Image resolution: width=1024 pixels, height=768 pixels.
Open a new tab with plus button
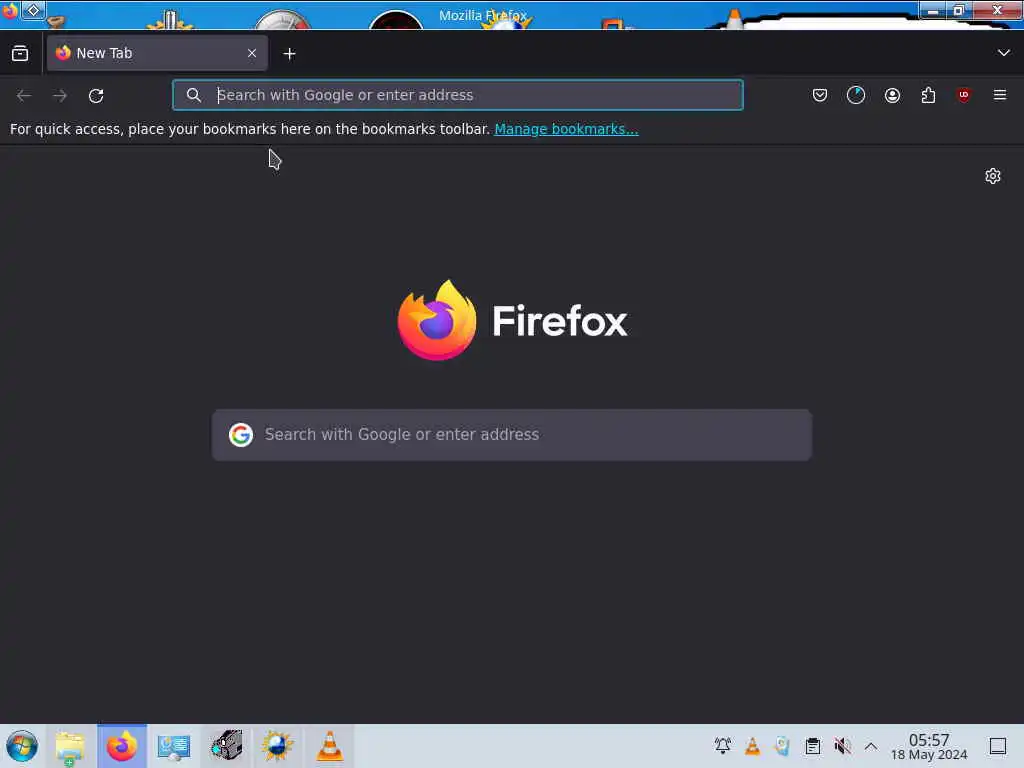point(289,54)
